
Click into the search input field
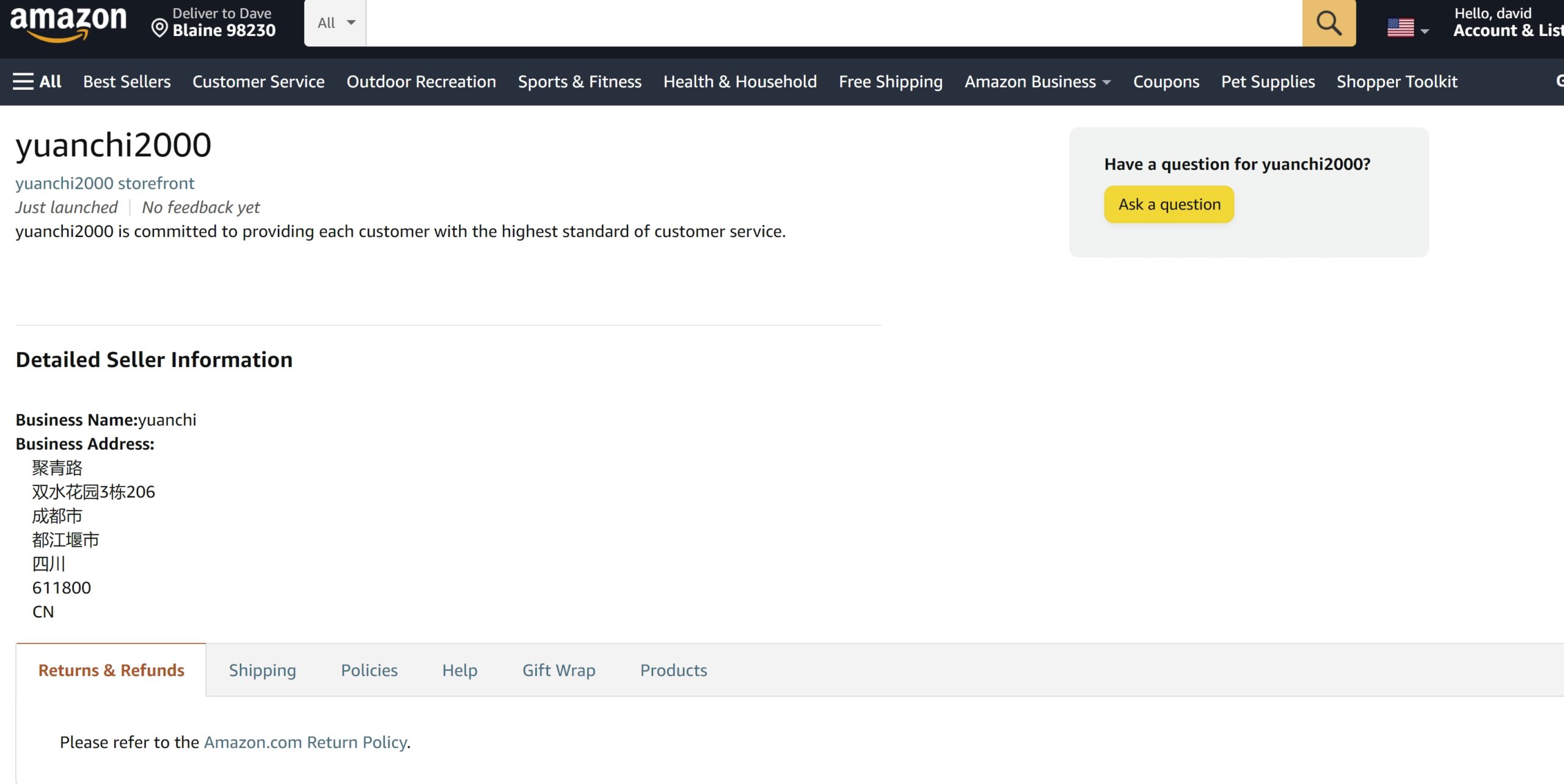pos(834,23)
